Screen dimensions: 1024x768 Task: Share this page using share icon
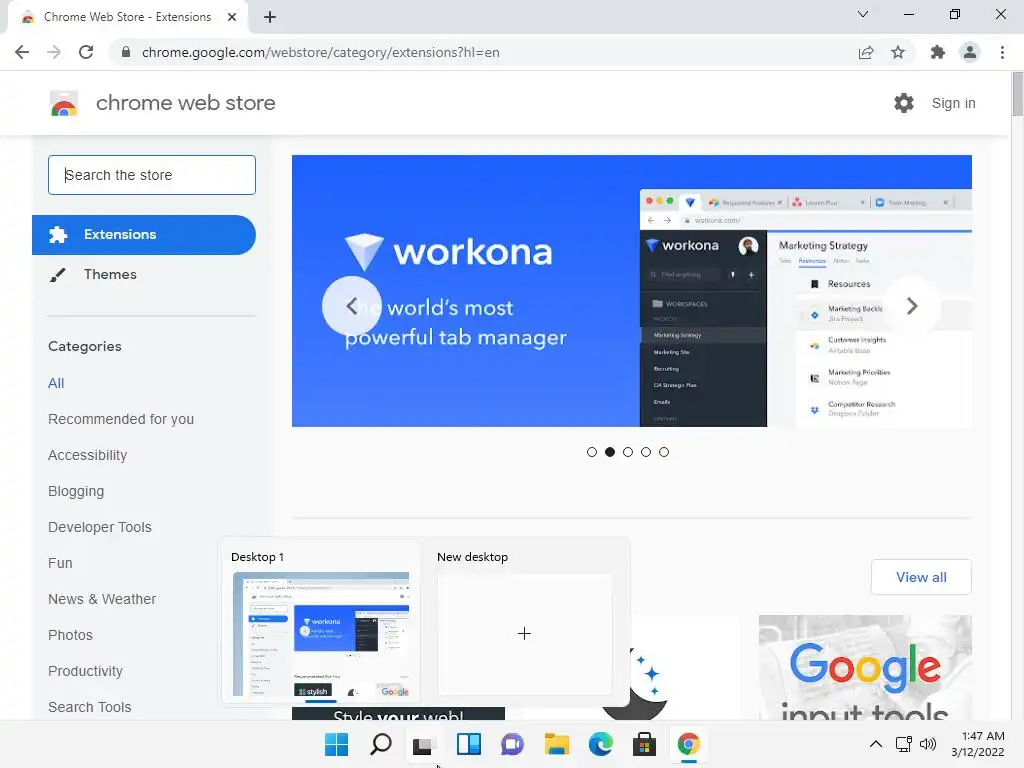pos(866,52)
